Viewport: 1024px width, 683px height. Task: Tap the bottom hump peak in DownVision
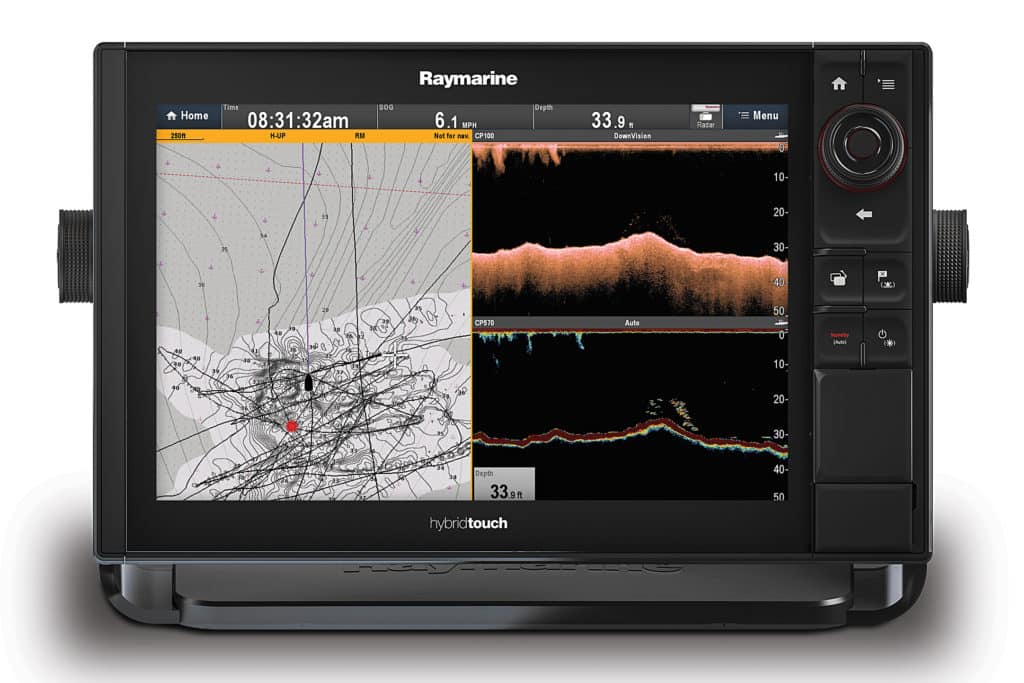pyautogui.click(x=647, y=236)
